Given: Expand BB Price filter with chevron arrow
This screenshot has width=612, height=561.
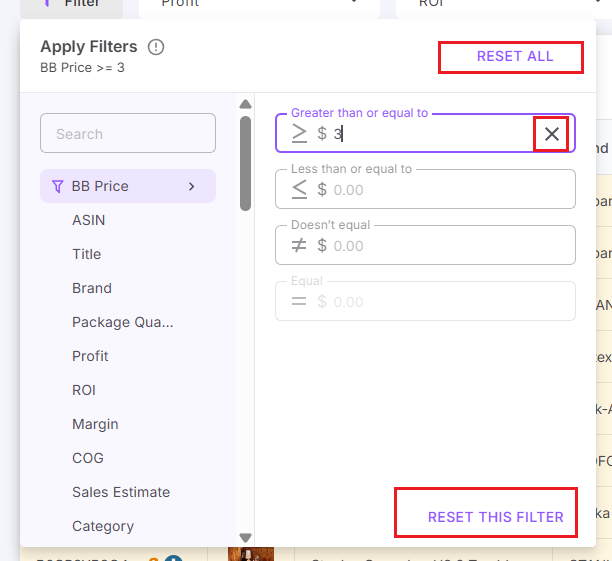Looking at the screenshot, I should (191, 186).
